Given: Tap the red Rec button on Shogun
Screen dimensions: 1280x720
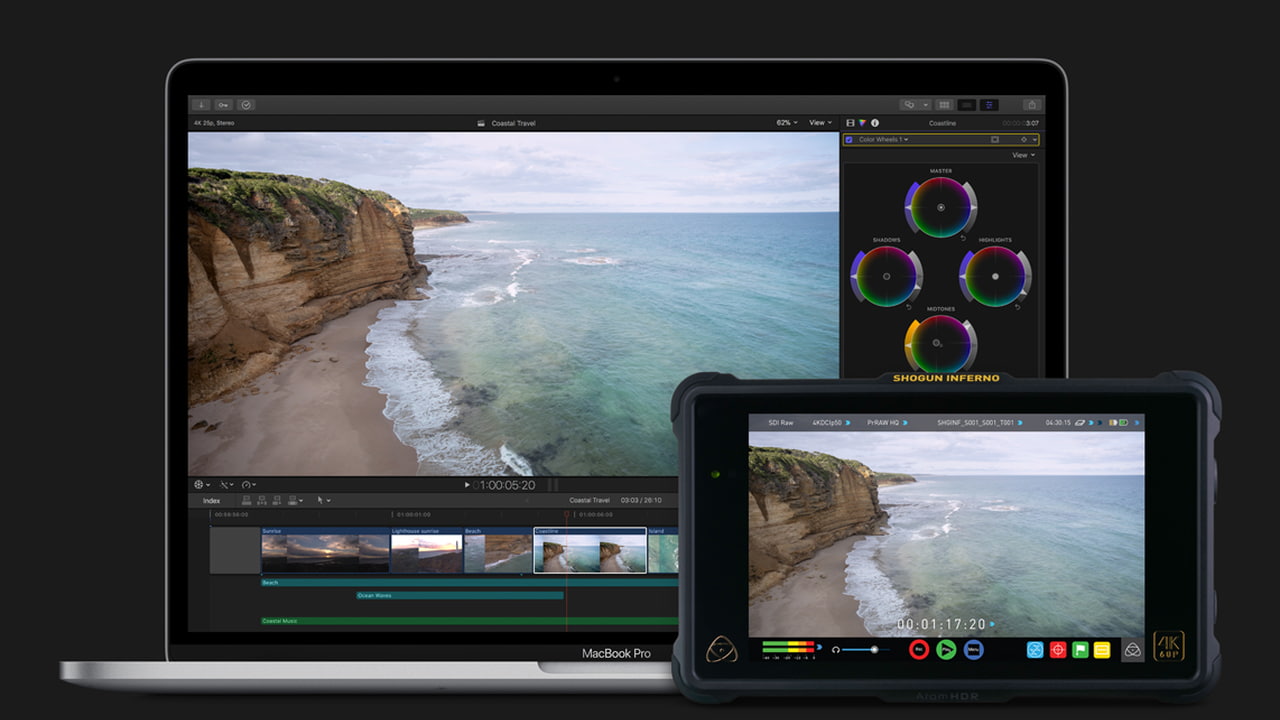Looking at the screenshot, I should [x=919, y=650].
